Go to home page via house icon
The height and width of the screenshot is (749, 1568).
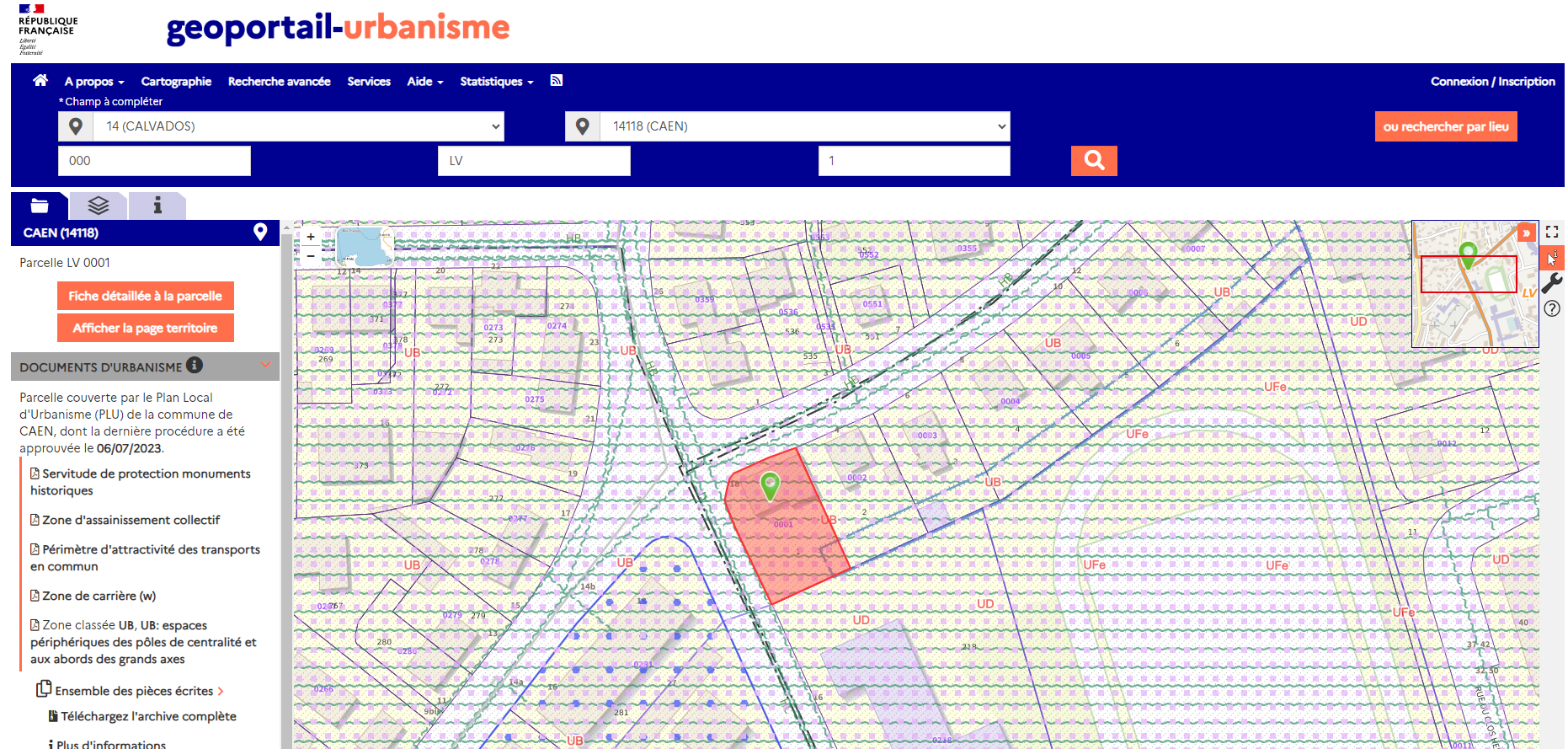[40, 81]
